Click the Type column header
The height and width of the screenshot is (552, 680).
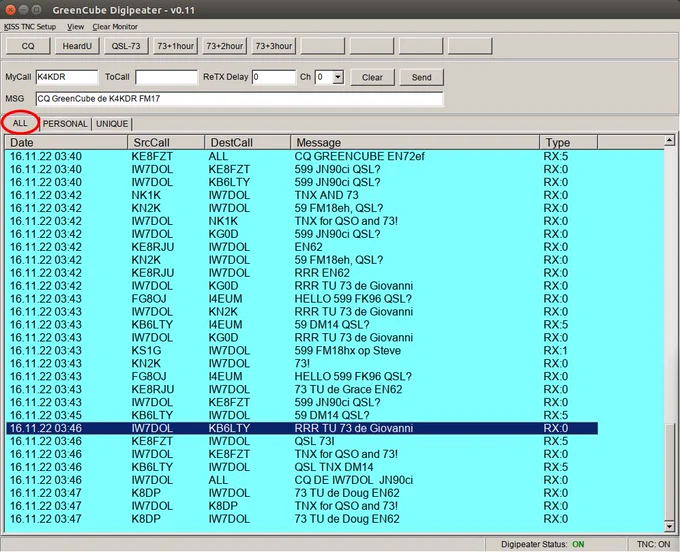click(569, 142)
